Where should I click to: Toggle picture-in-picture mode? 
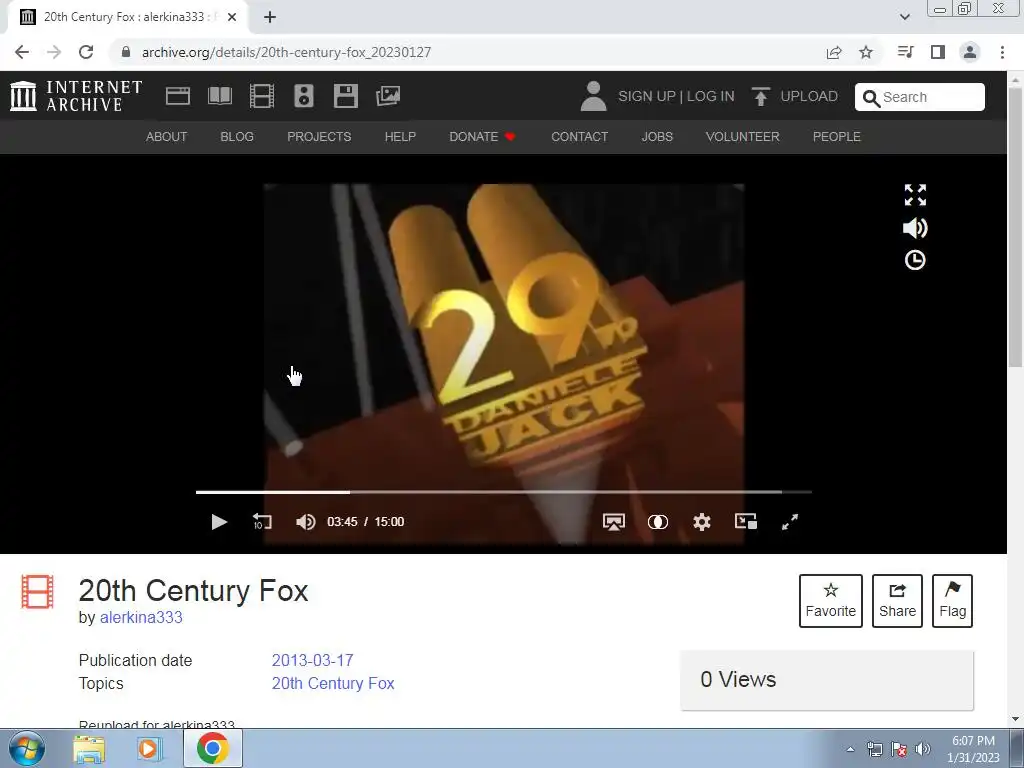[746, 521]
